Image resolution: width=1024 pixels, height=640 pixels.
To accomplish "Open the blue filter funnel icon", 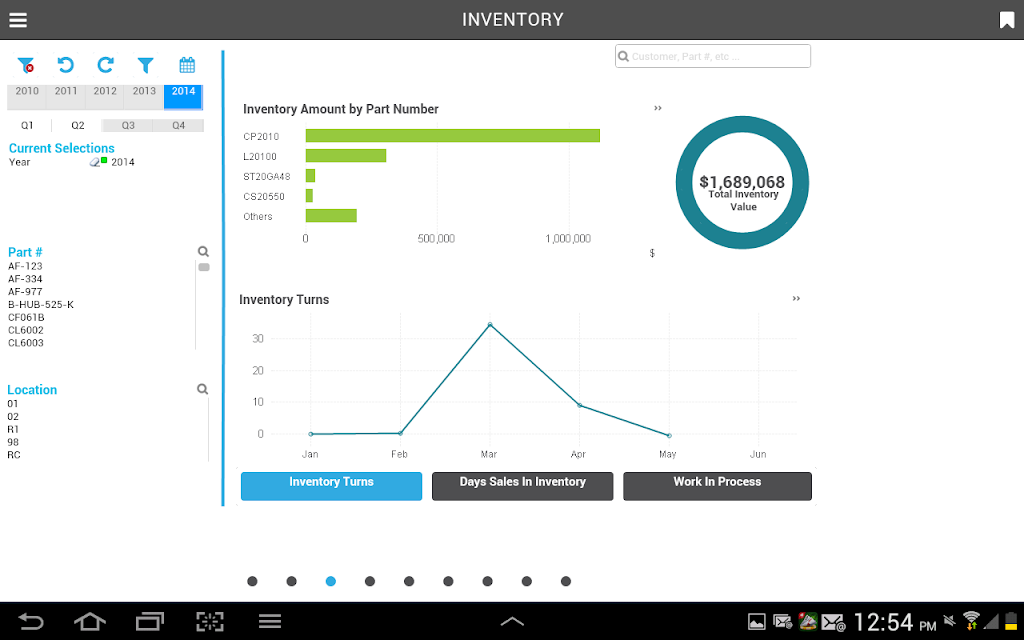I will [146, 65].
